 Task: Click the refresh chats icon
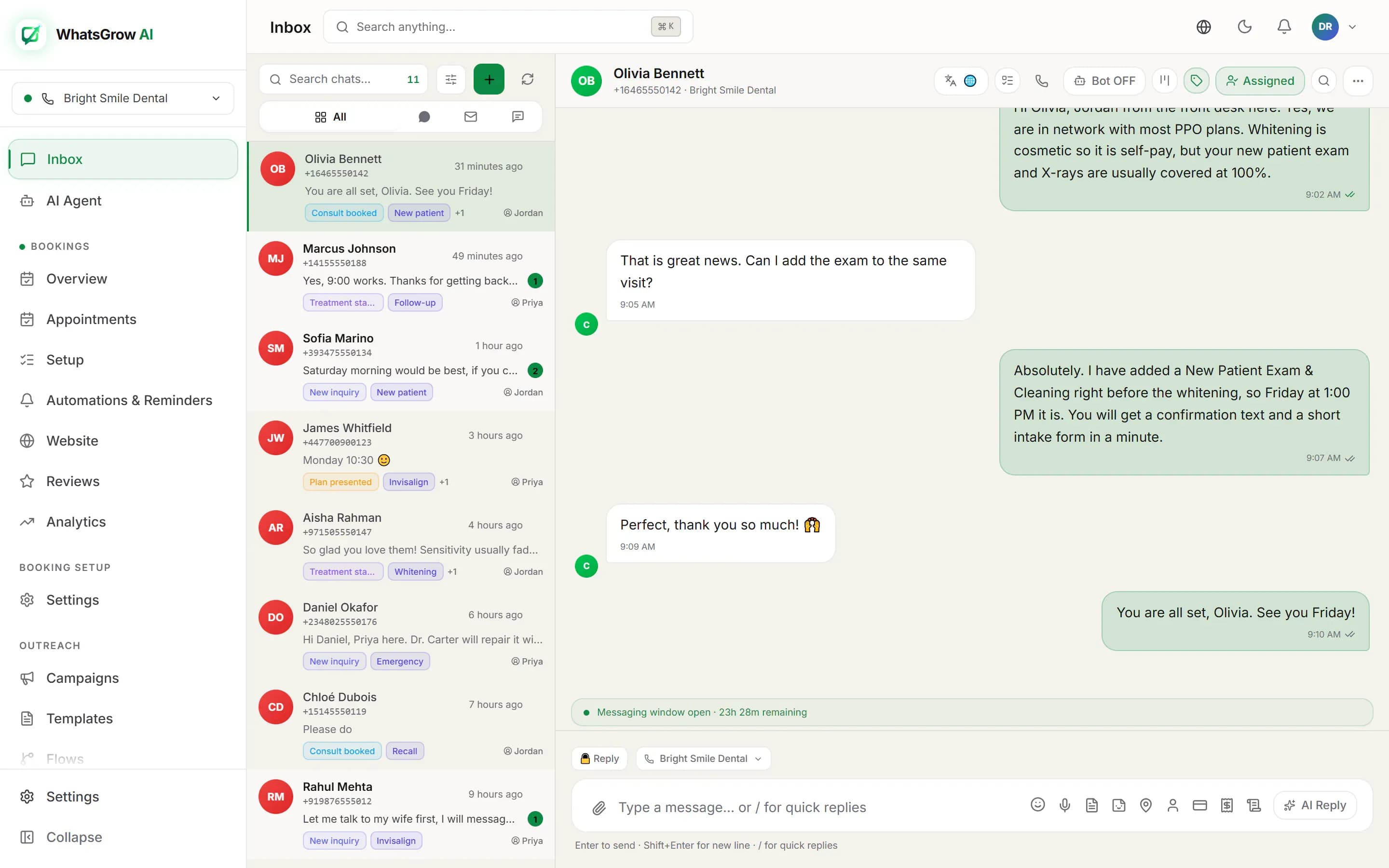point(528,79)
